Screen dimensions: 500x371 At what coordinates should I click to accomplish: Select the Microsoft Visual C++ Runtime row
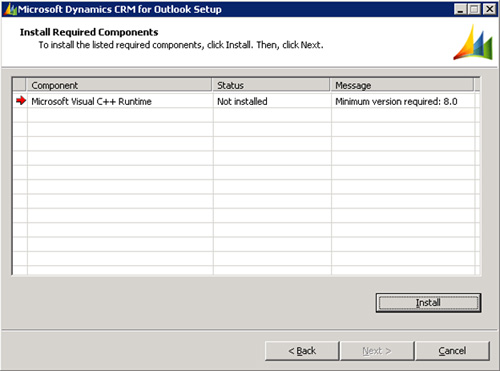click(x=246, y=101)
